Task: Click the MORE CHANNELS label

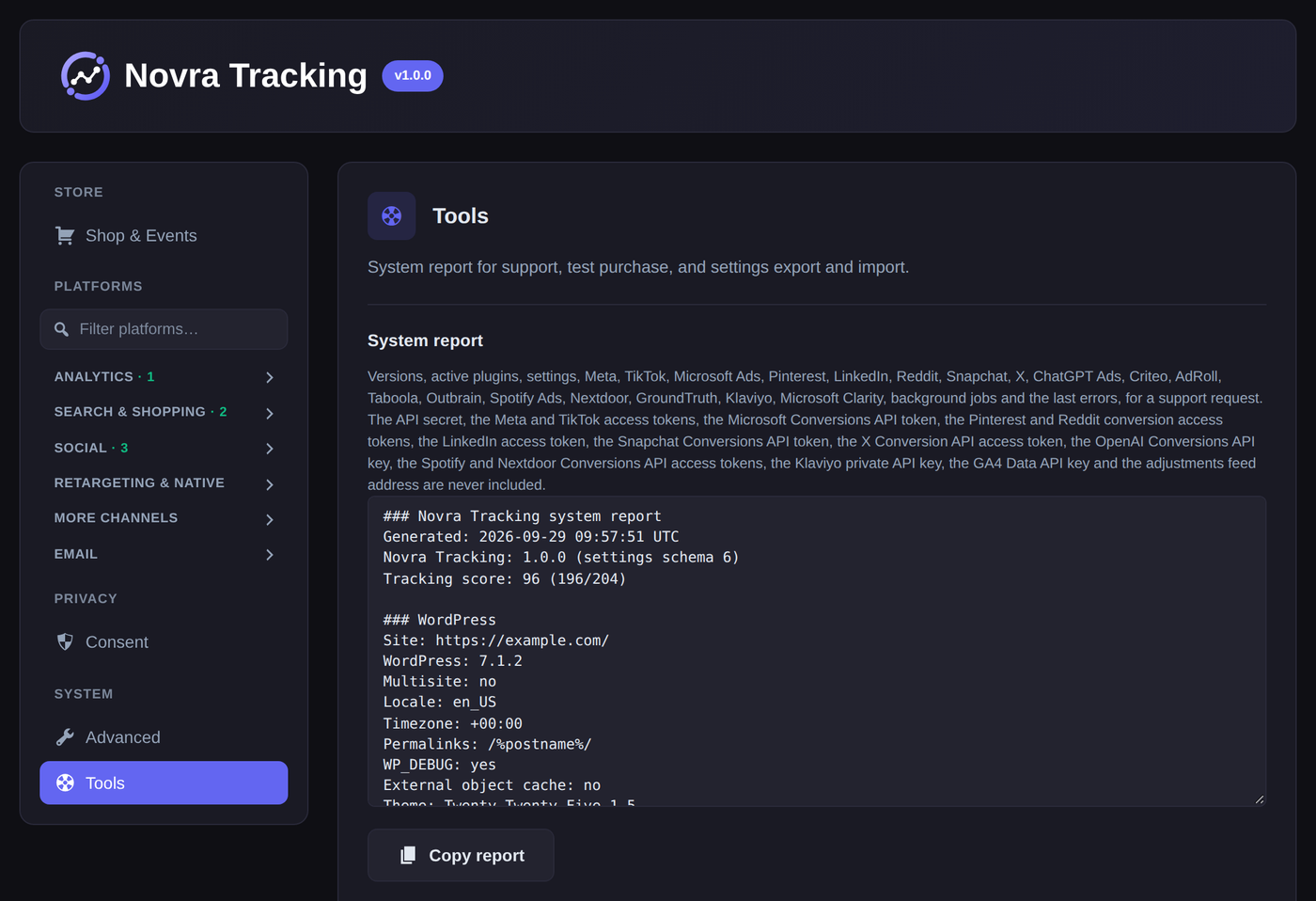Action: pos(116,518)
